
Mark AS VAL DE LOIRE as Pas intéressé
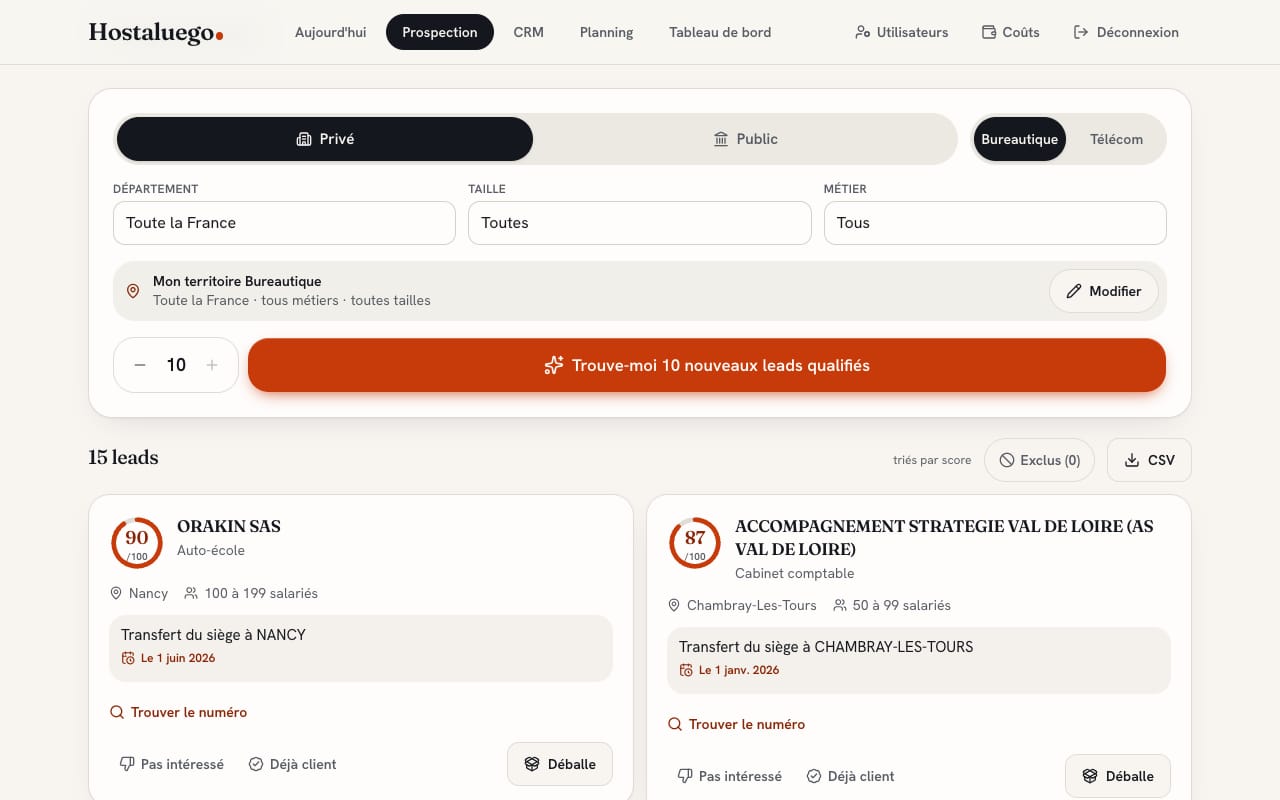tap(730, 776)
